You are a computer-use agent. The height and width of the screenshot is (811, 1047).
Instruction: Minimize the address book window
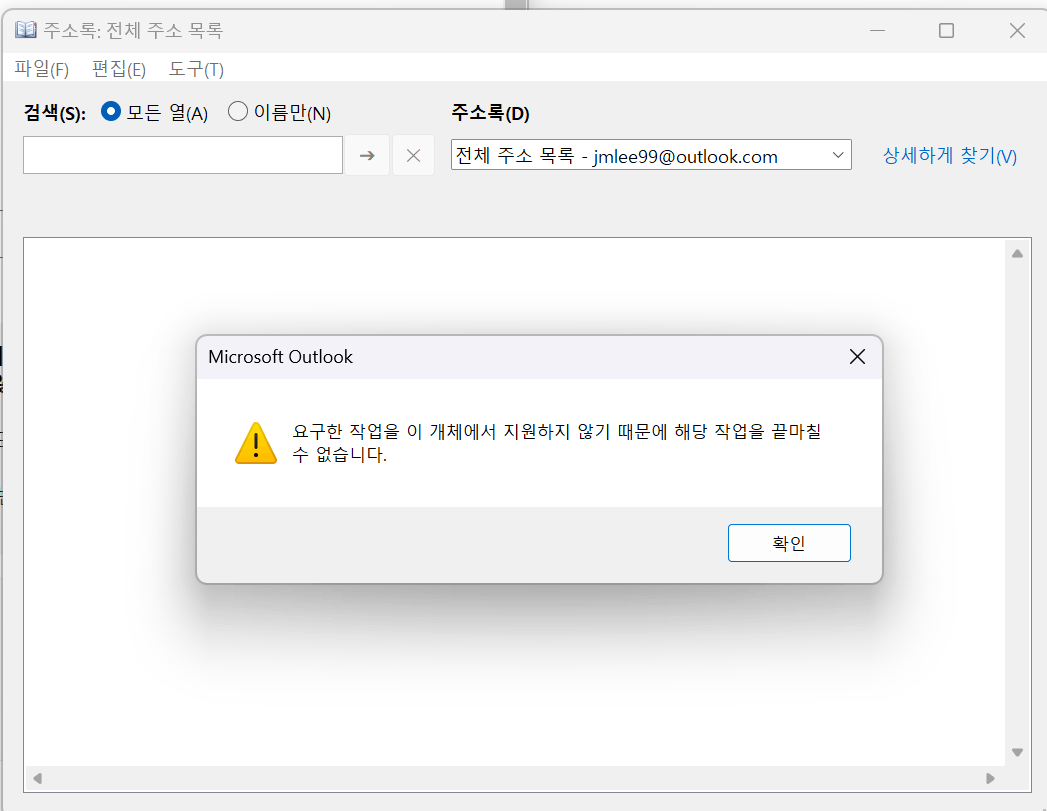[877, 30]
